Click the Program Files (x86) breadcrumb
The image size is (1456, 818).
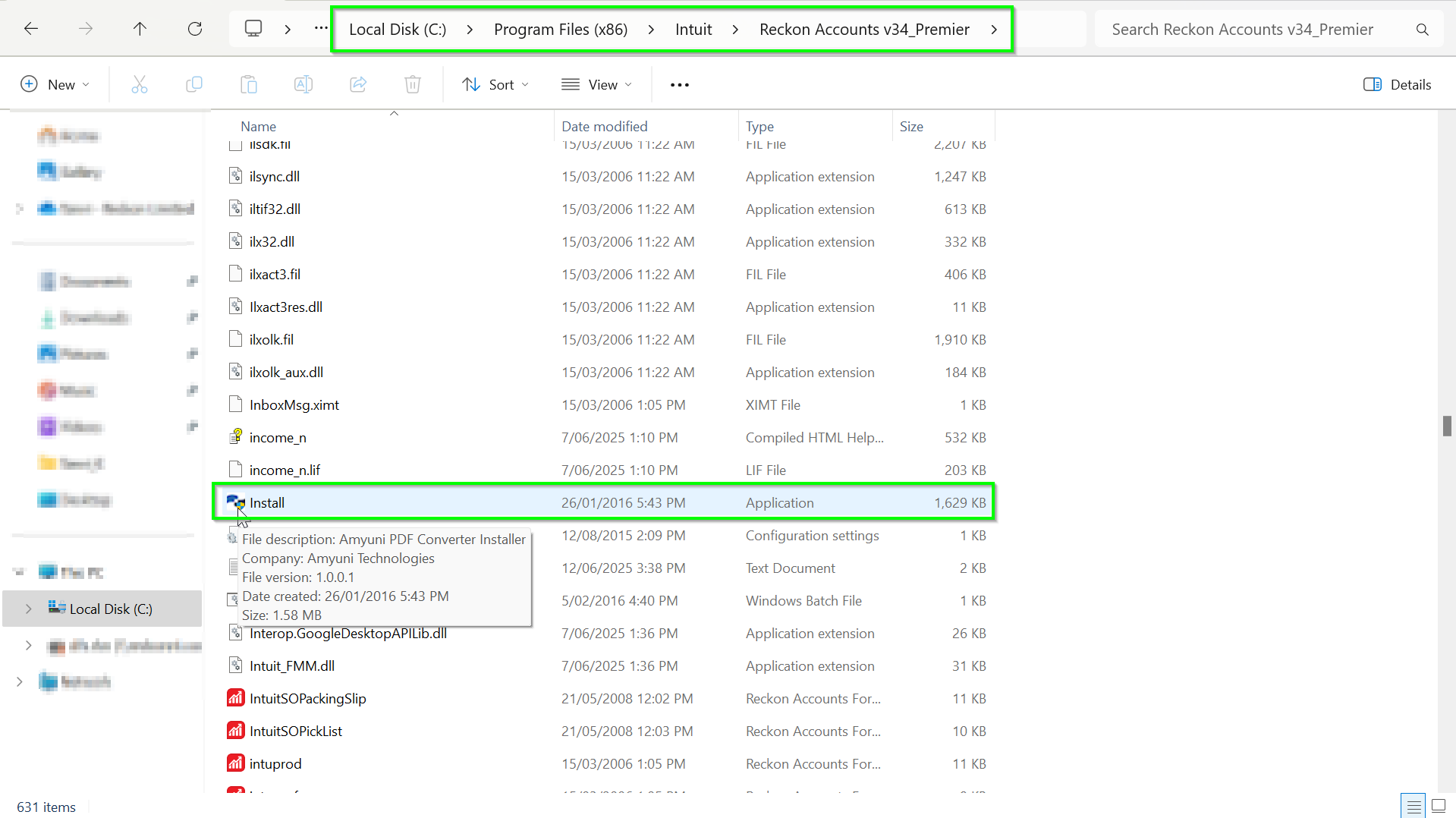coord(561,30)
